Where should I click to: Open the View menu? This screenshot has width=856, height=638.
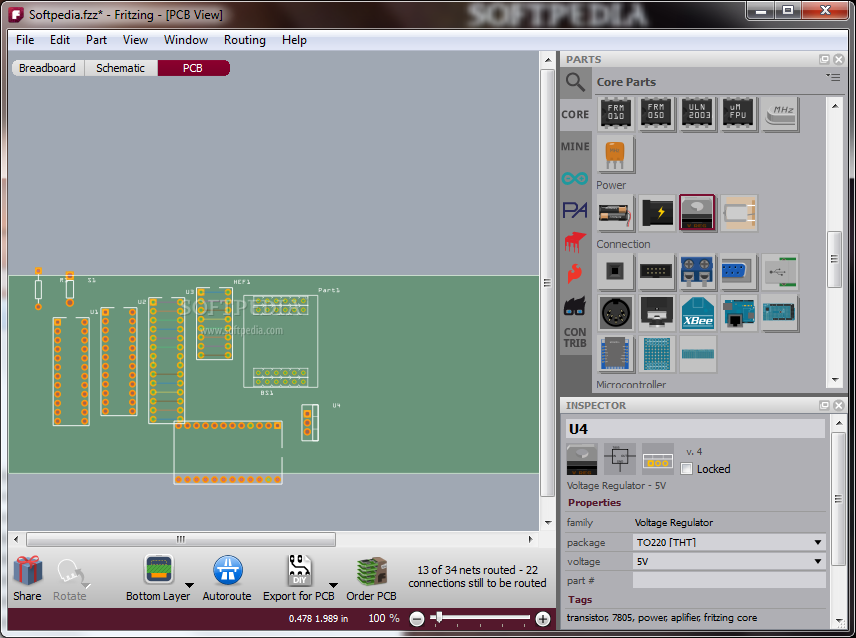[x=135, y=40]
